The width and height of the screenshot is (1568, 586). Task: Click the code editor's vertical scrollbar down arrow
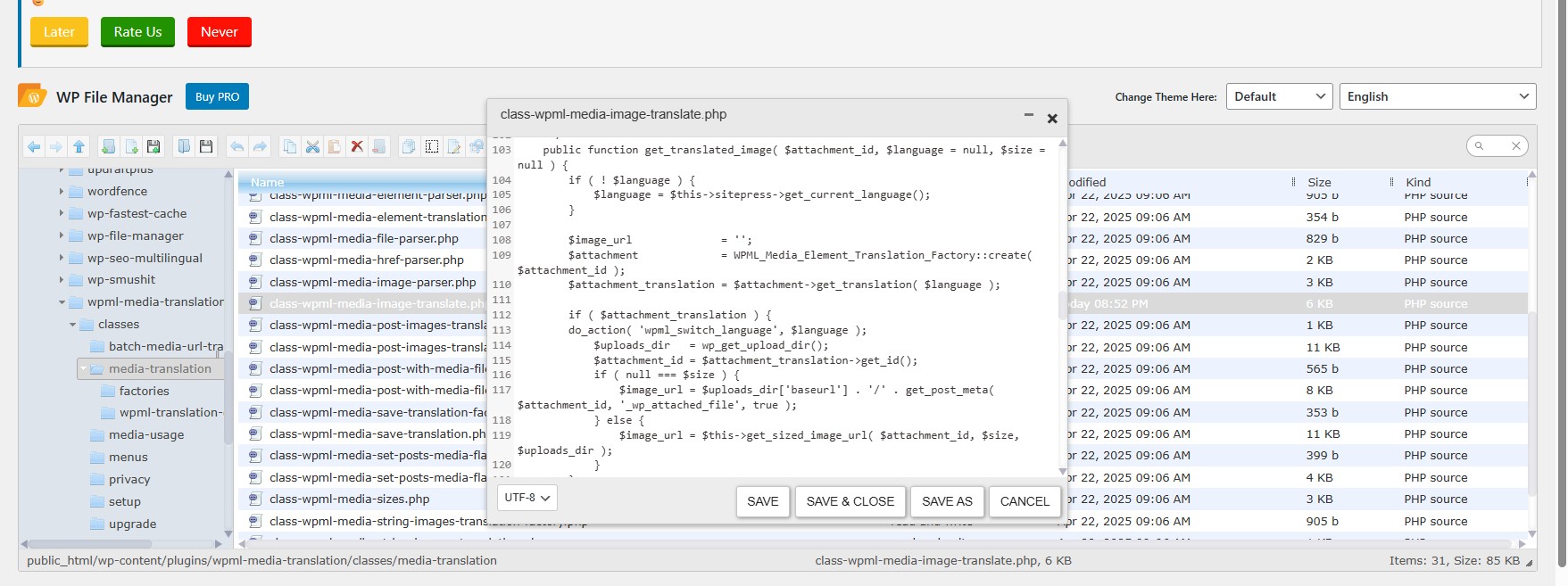1062,471
